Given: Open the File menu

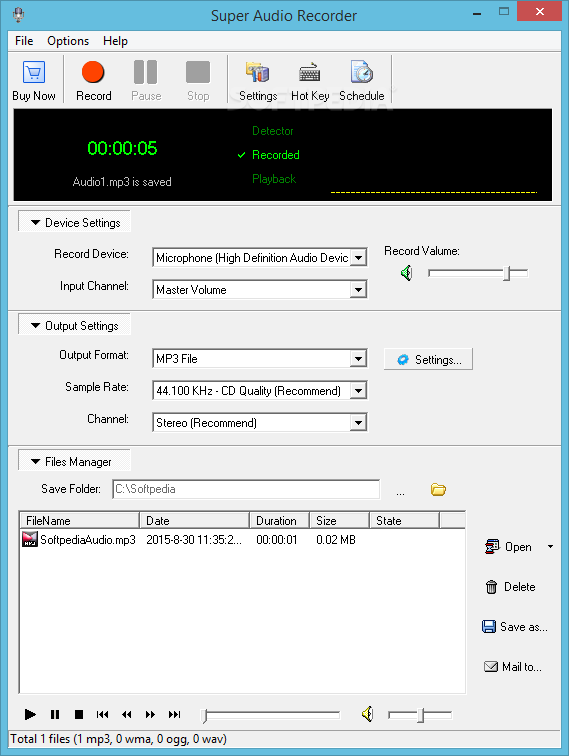Looking at the screenshot, I should [x=24, y=41].
